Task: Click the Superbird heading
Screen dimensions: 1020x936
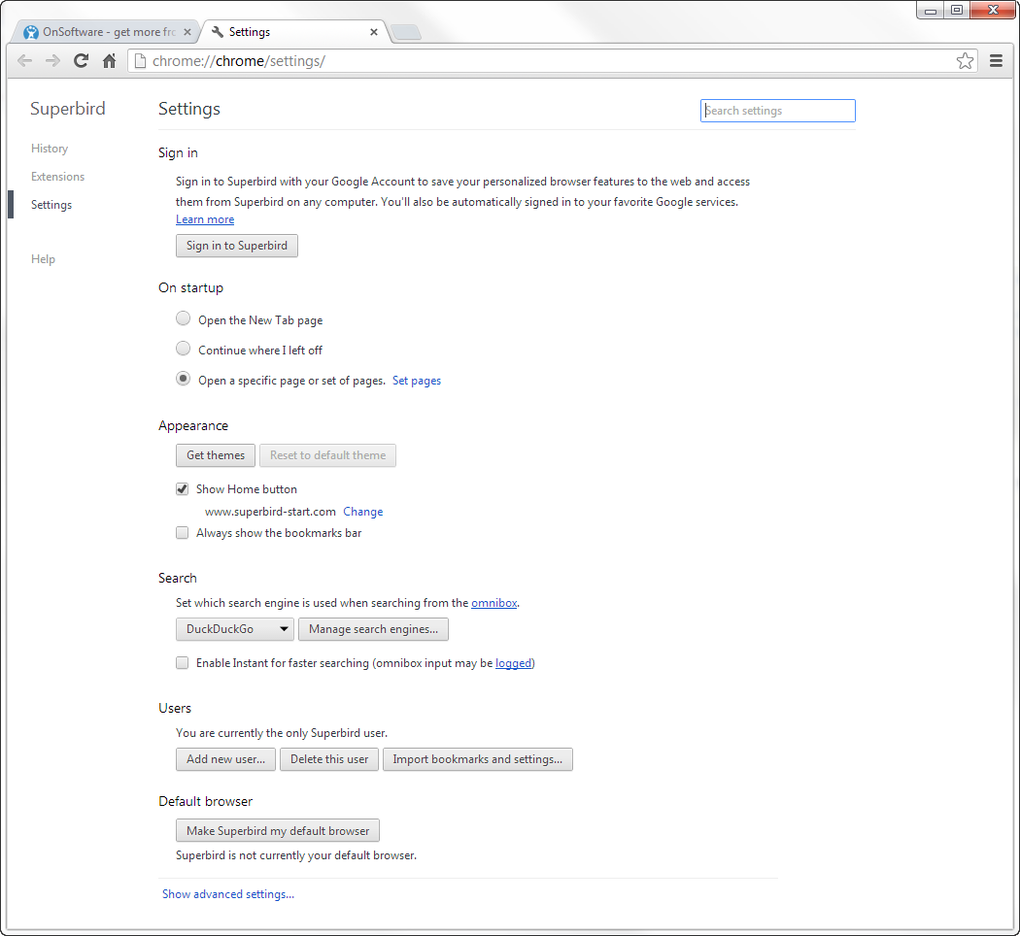Action: [x=68, y=109]
